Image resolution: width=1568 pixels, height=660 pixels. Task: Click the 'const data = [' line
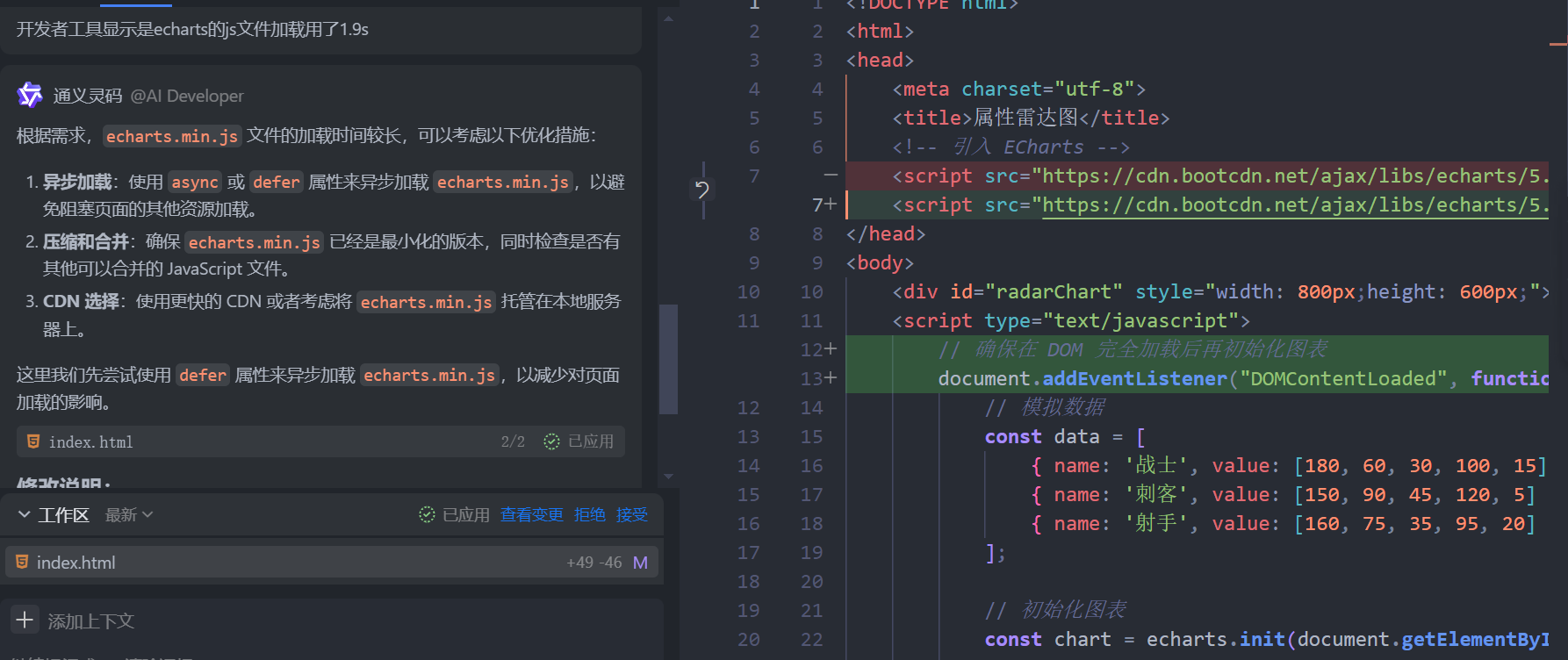(x=1064, y=436)
